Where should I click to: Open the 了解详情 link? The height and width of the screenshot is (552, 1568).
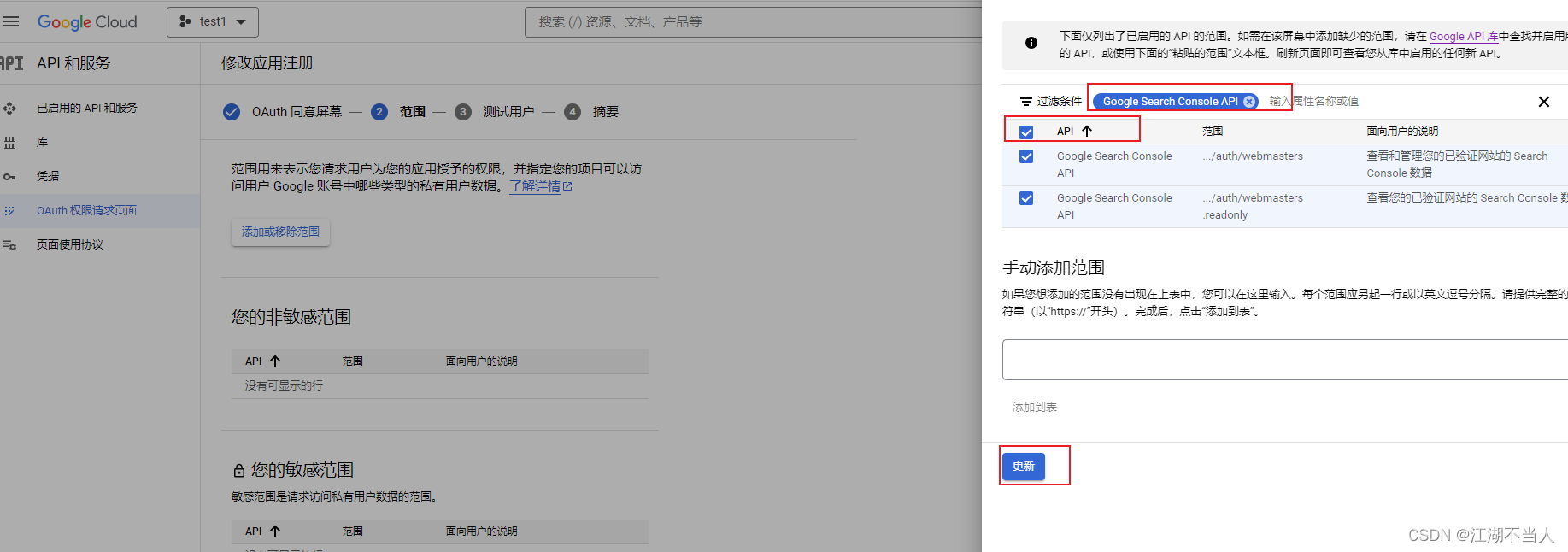pos(541,186)
